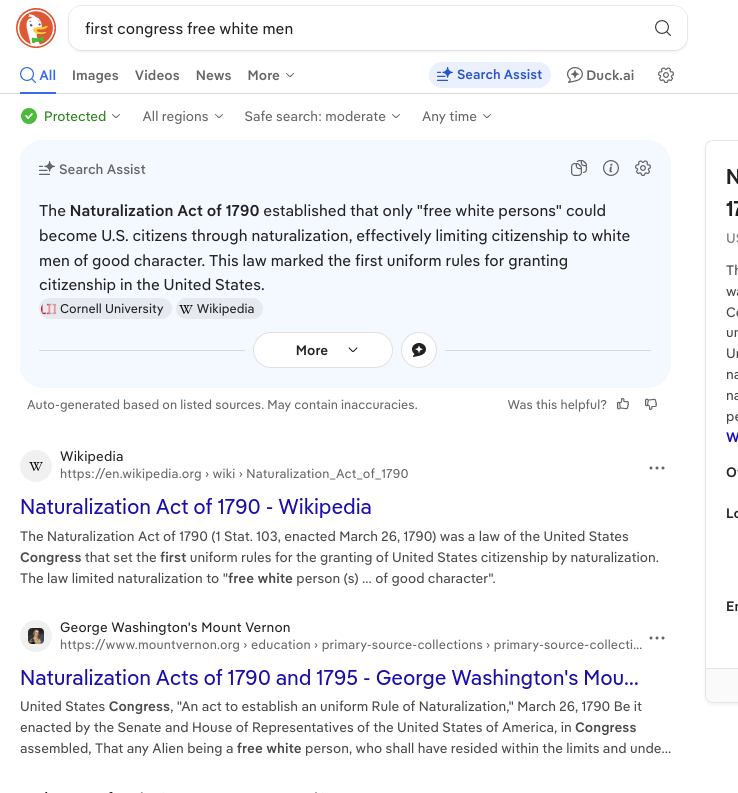The width and height of the screenshot is (738, 793).
Task: Click the DuckDuckGo logo
Action: click(36, 28)
